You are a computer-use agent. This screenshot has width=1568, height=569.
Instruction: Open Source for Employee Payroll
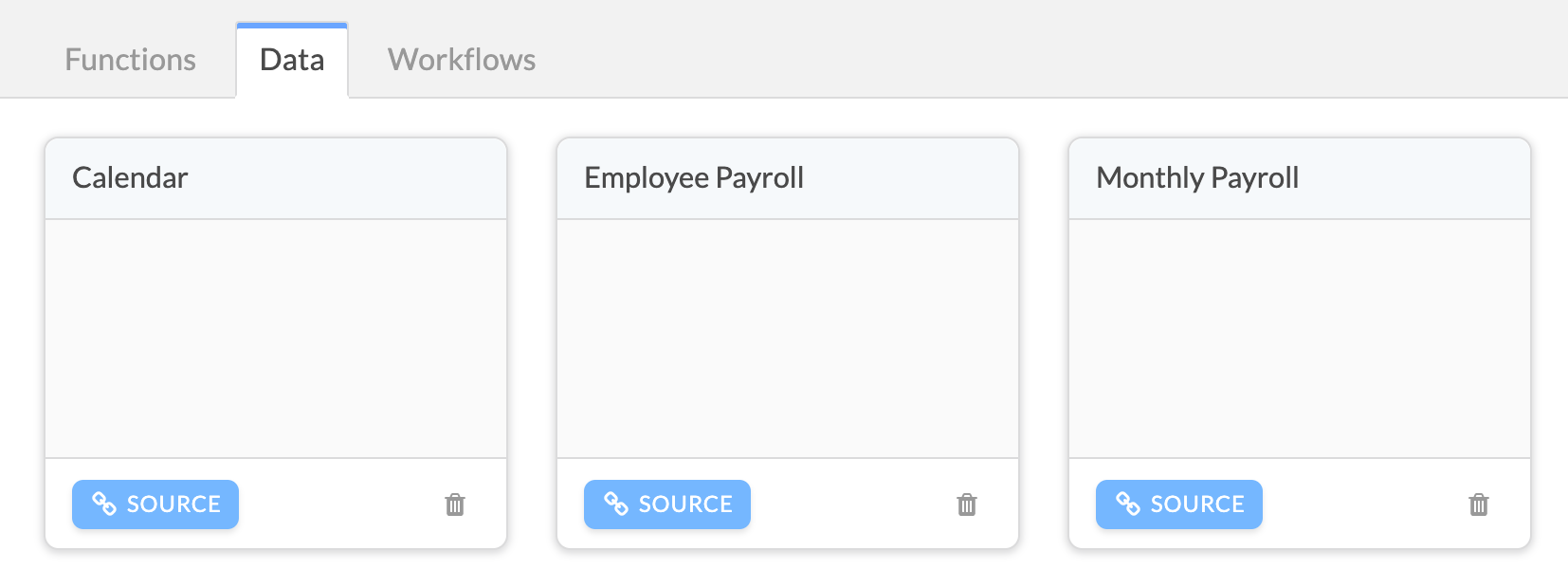coord(667,505)
